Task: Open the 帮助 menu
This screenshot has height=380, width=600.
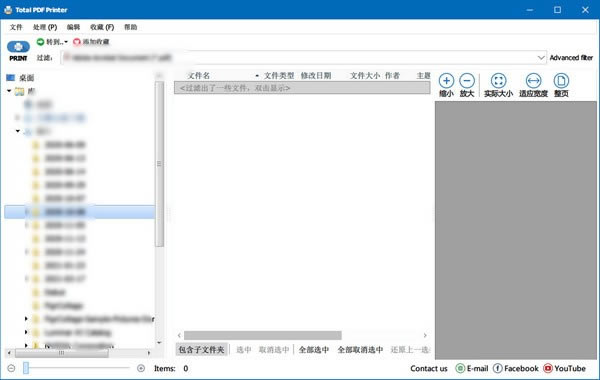Action: point(130,27)
